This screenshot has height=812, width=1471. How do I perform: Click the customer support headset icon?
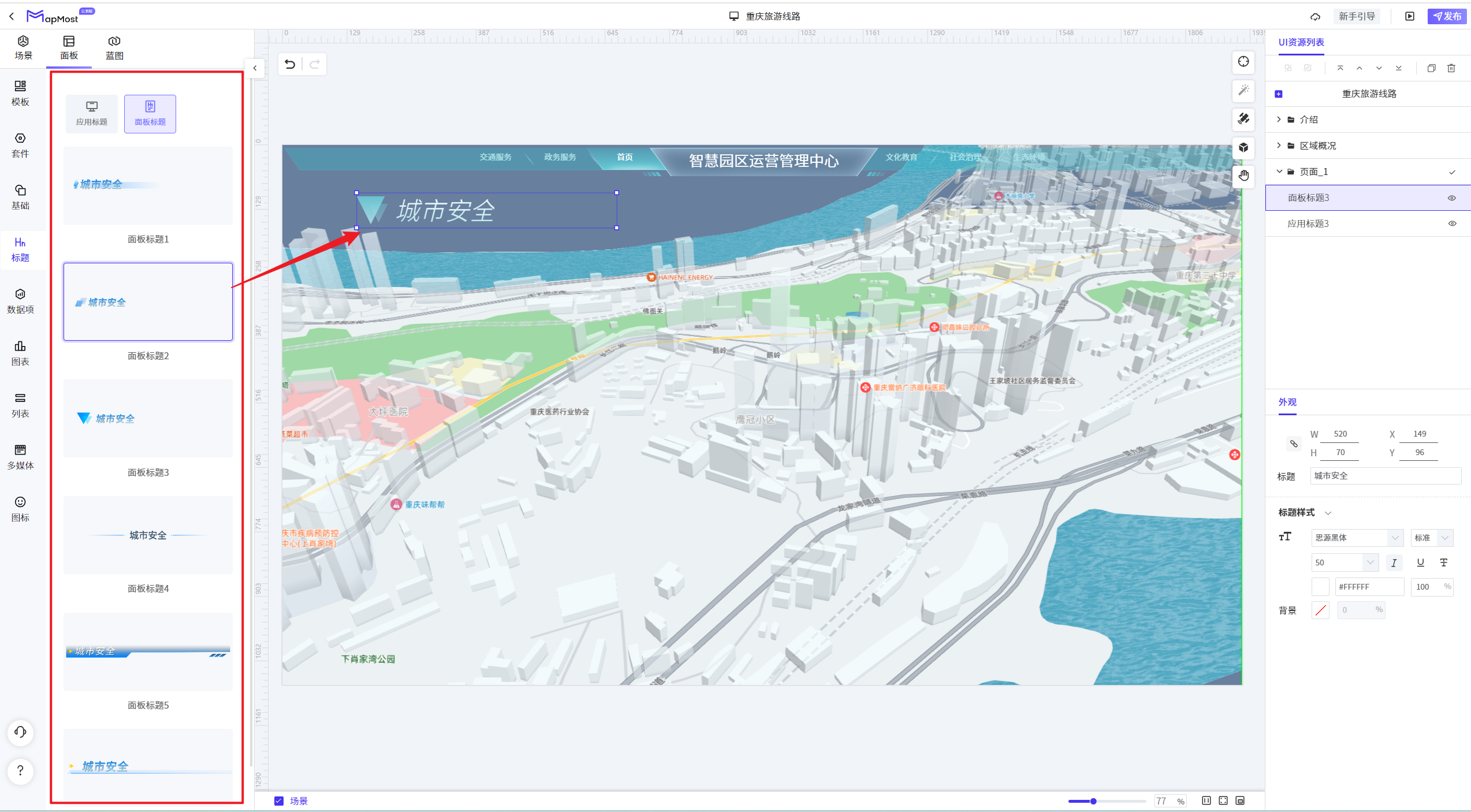click(x=20, y=732)
